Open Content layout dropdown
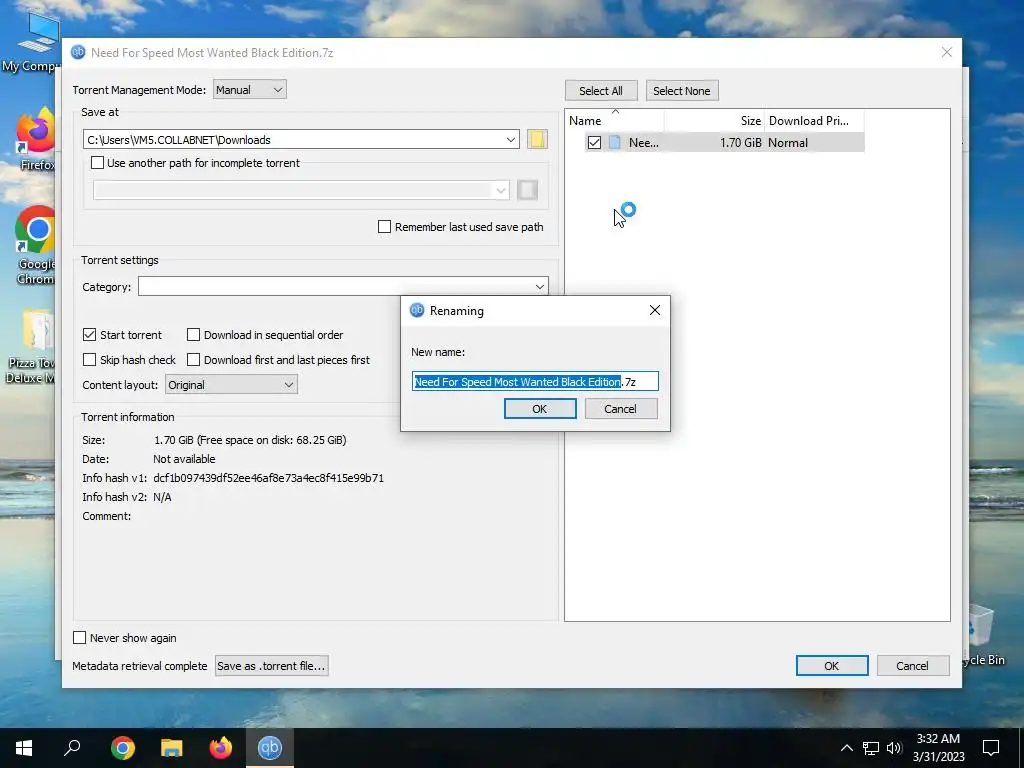Screen dimensions: 1024x768 pos(231,385)
